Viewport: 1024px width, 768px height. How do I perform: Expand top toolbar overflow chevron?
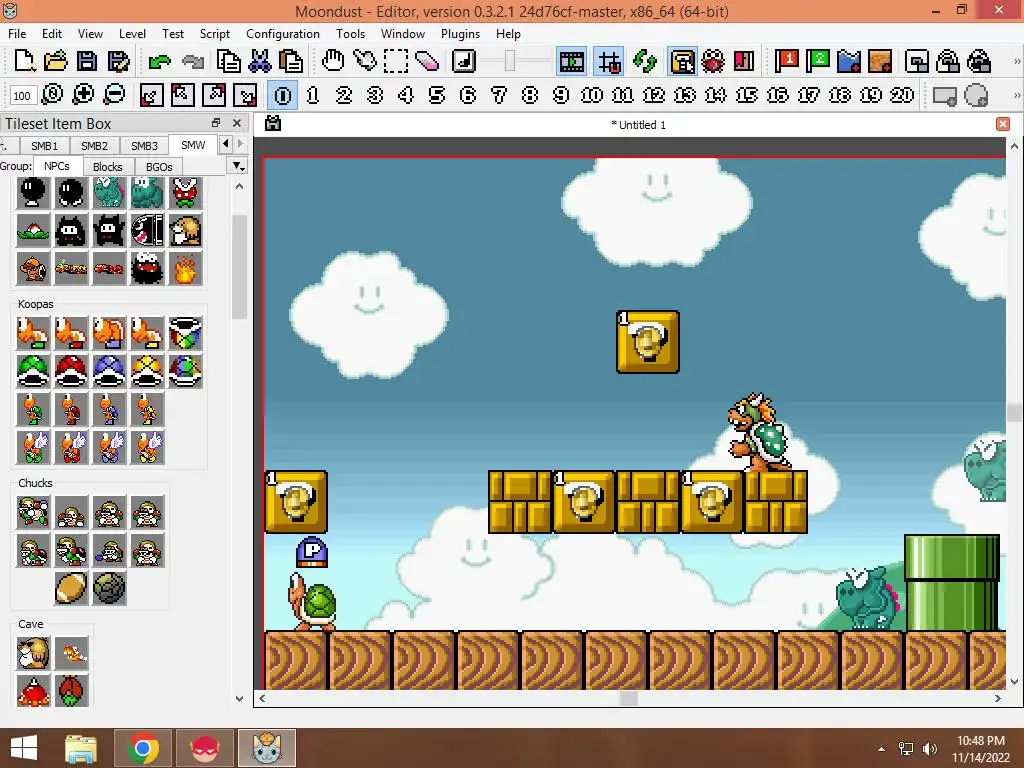1016,61
